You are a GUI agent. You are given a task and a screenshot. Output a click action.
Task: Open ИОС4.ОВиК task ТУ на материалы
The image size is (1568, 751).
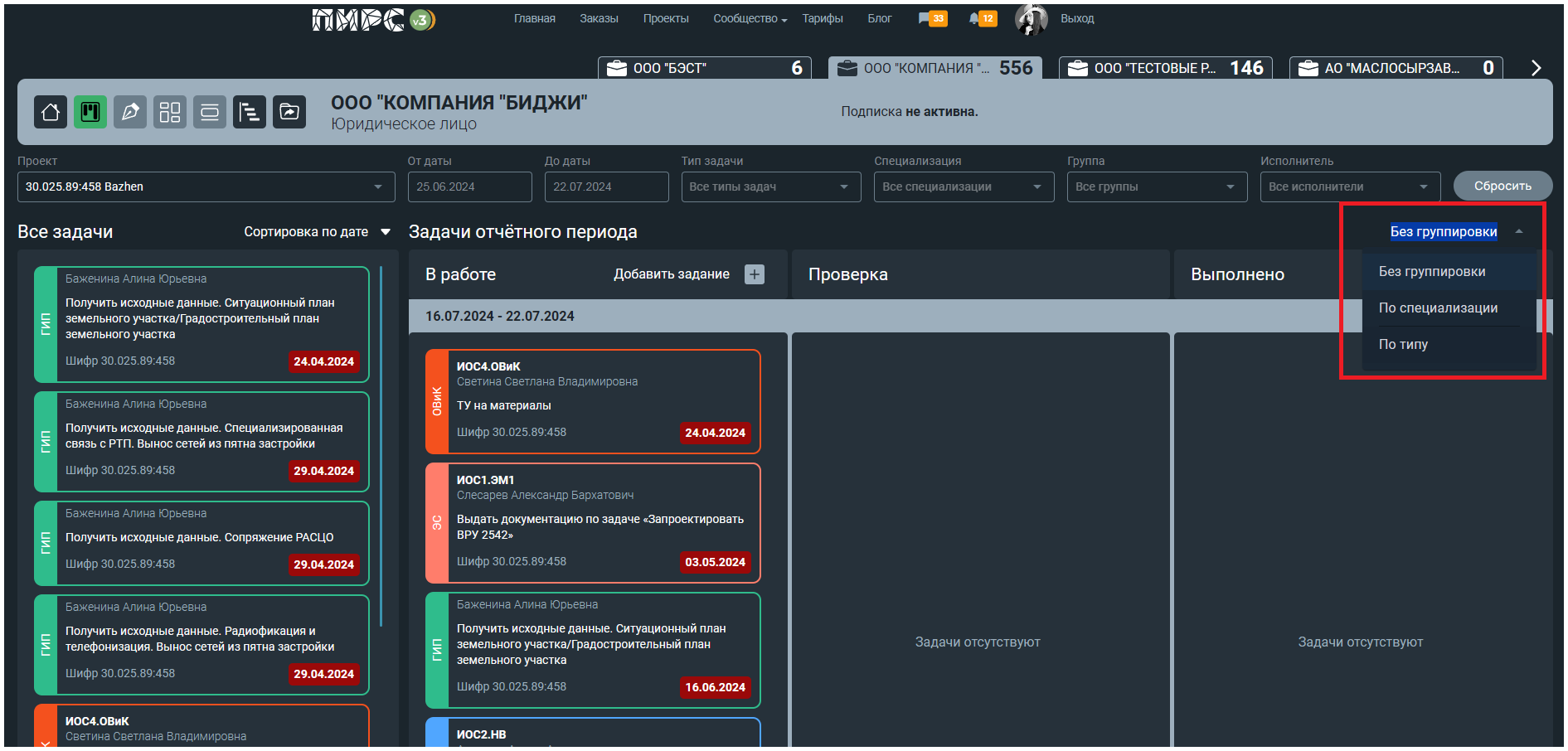(x=593, y=402)
